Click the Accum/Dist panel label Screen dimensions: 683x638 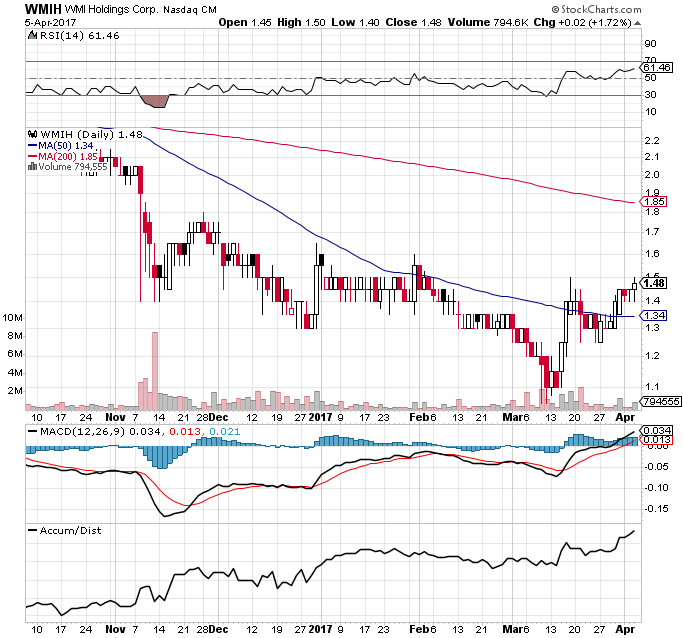(70, 530)
